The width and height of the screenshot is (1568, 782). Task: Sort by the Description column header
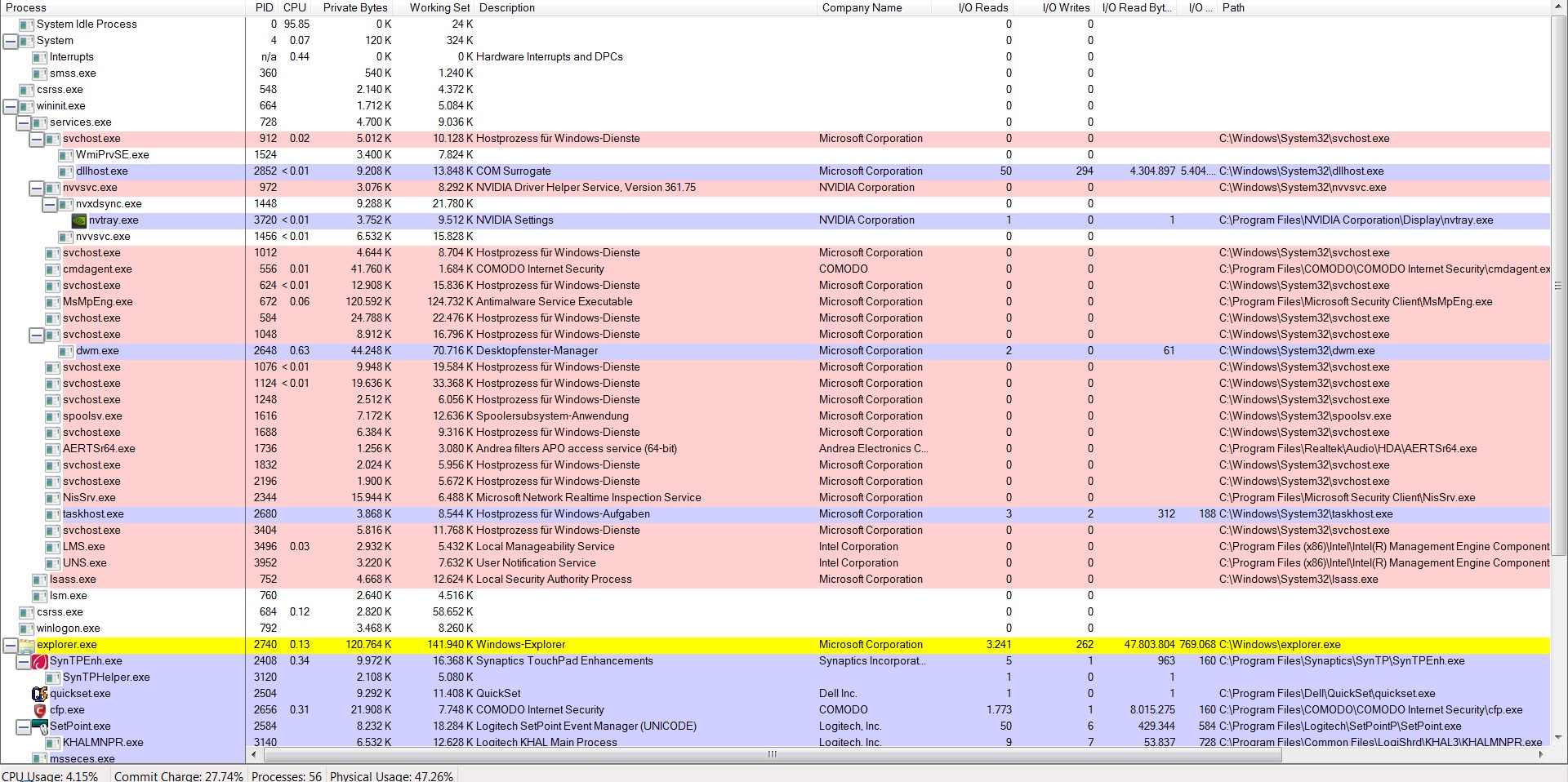tap(646, 7)
